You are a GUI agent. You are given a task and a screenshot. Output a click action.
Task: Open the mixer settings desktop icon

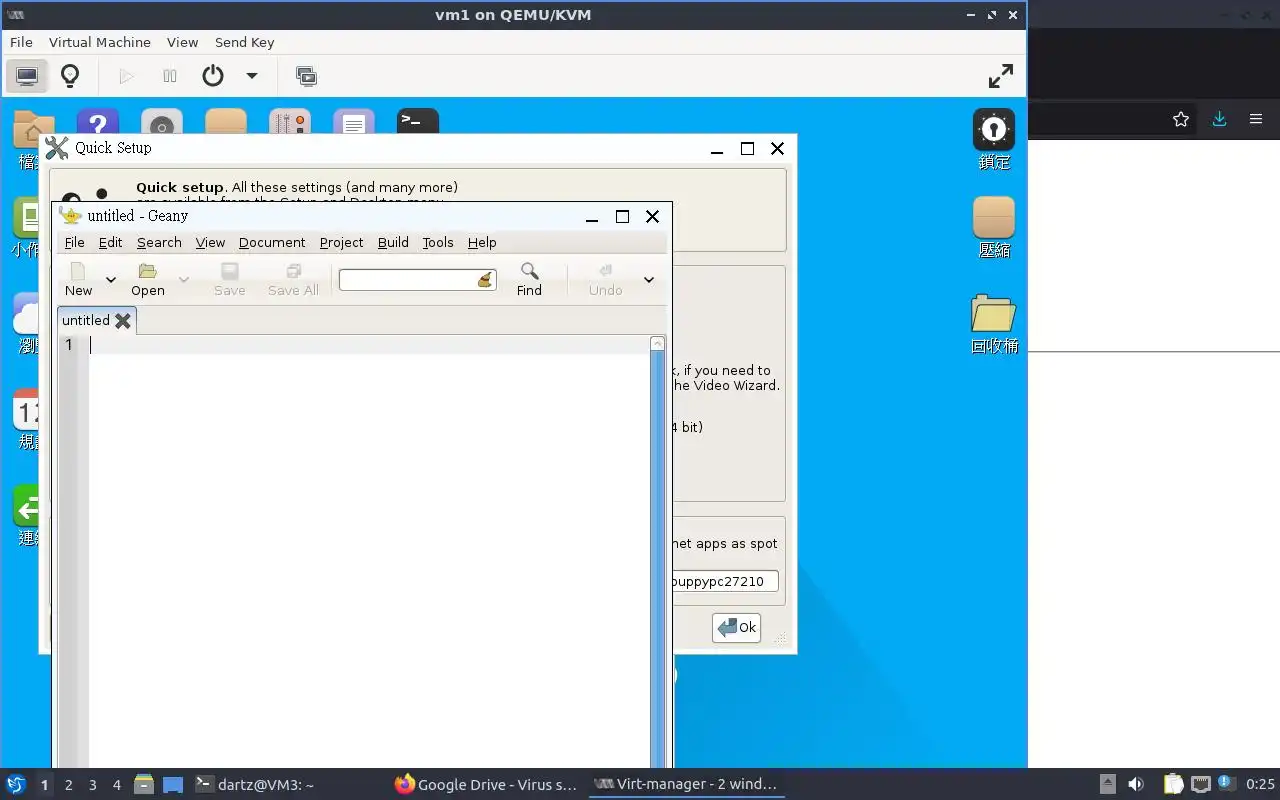pyautogui.click(x=290, y=122)
